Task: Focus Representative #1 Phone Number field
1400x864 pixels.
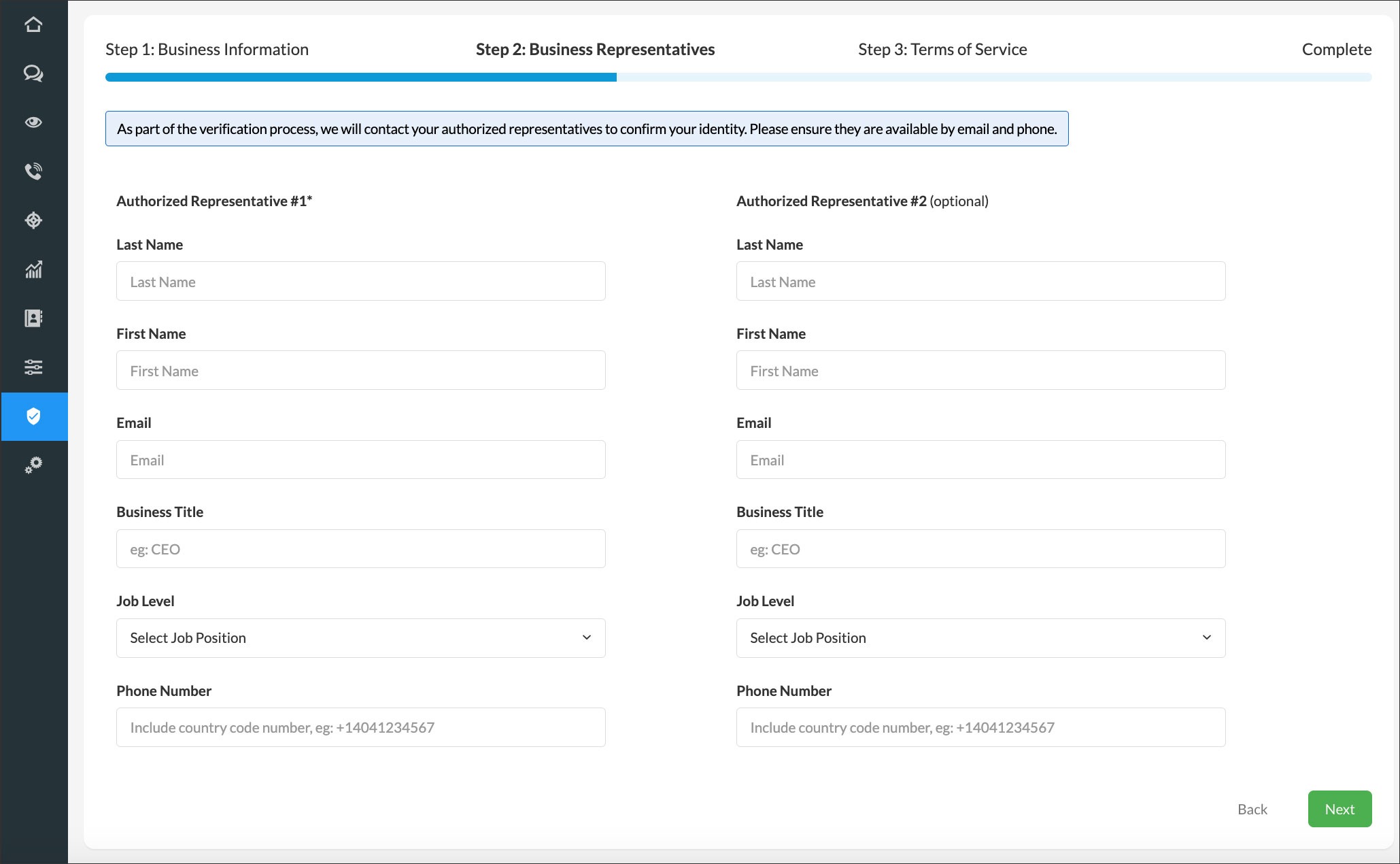Action: point(360,727)
